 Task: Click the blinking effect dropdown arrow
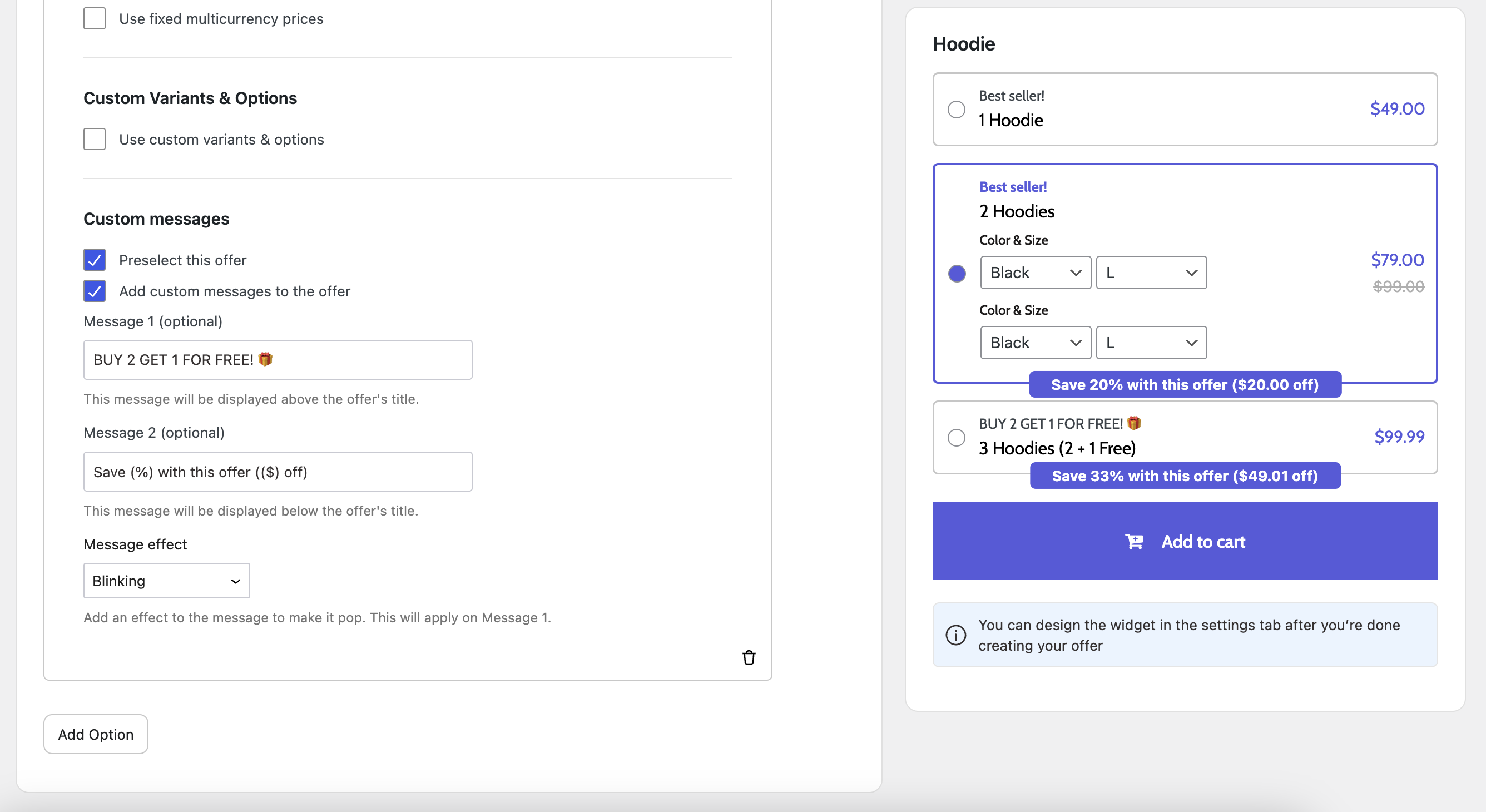232,580
